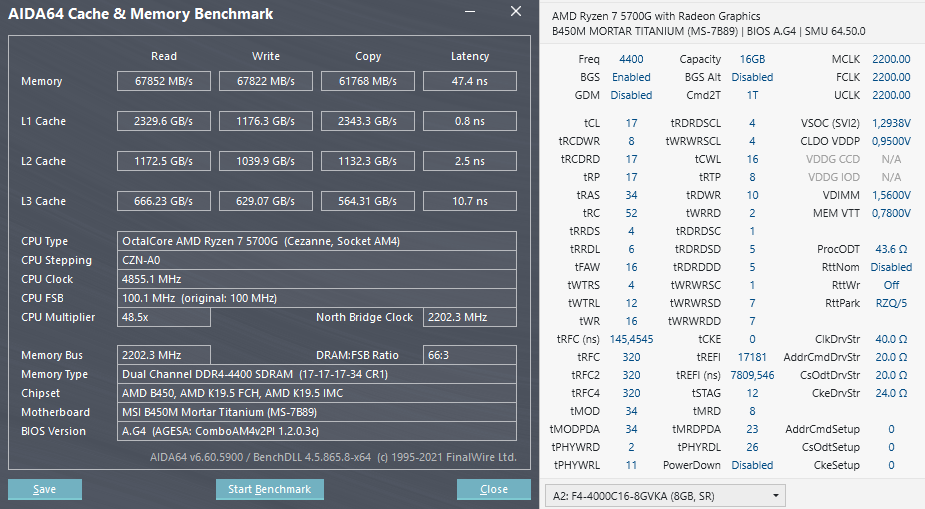Select L1 Cache Latency 0.8 ns
Image resolution: width=925 pixels, height=509 pixels.
point(470,121)
